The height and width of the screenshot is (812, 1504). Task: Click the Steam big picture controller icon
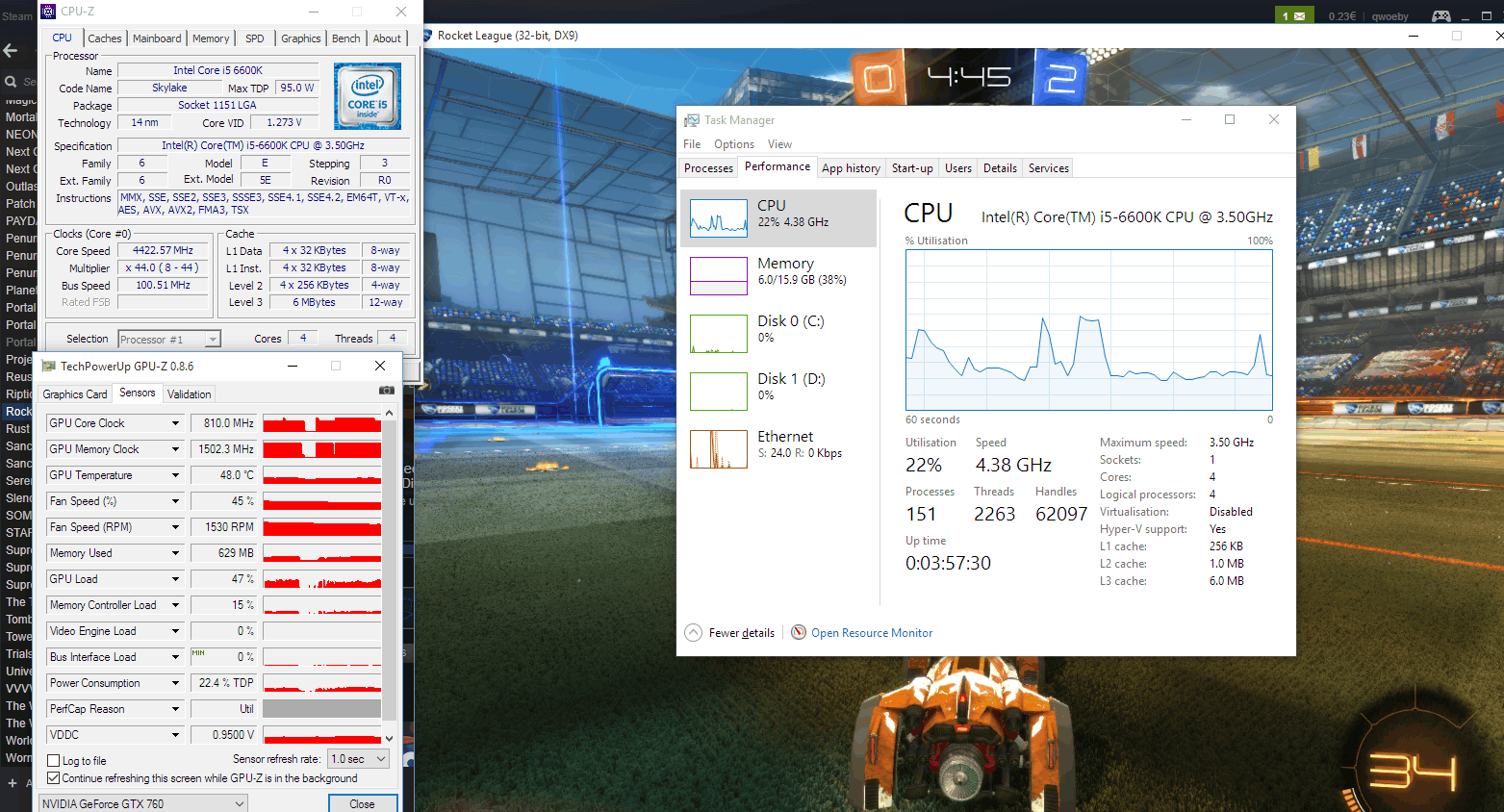1440,15
